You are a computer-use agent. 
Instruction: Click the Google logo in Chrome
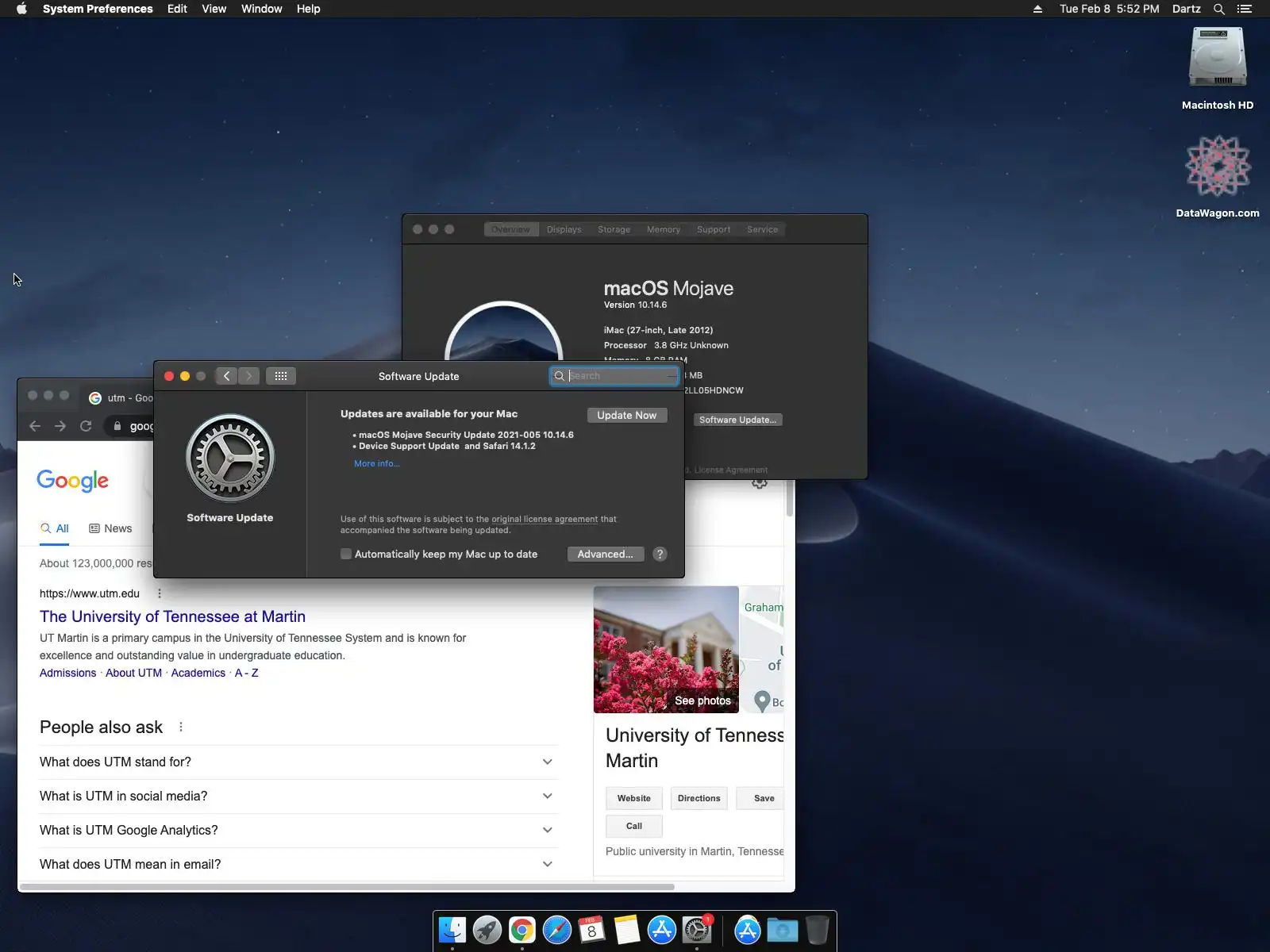point(73,481)
